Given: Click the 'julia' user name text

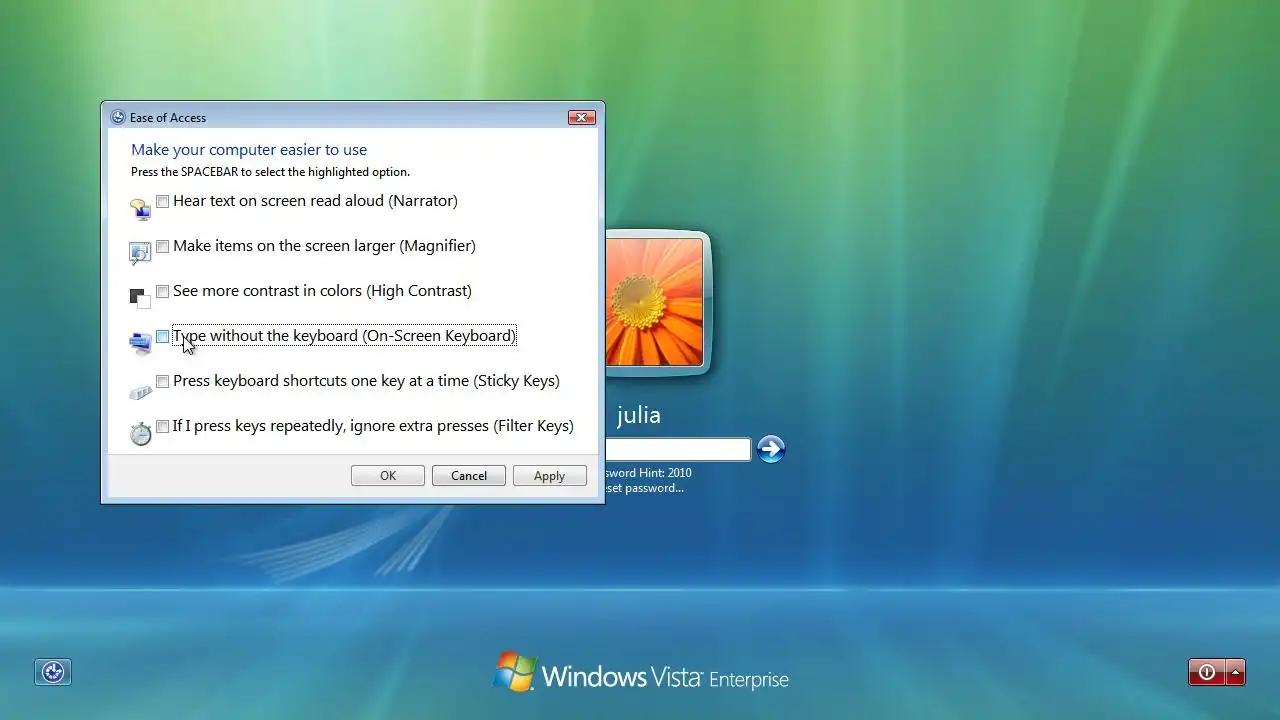Looking at the screenshot, I should pyautogui.click(x=638, y=415).
